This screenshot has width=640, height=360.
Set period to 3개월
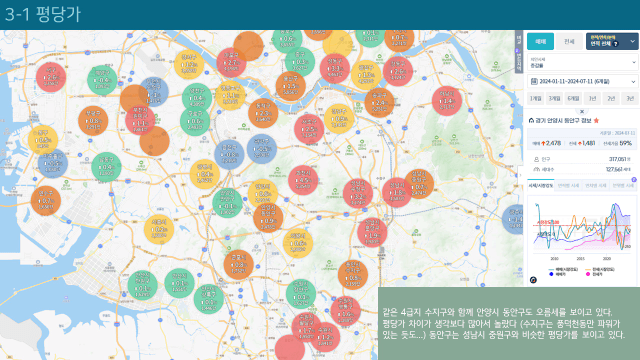[x=554, y=98]
